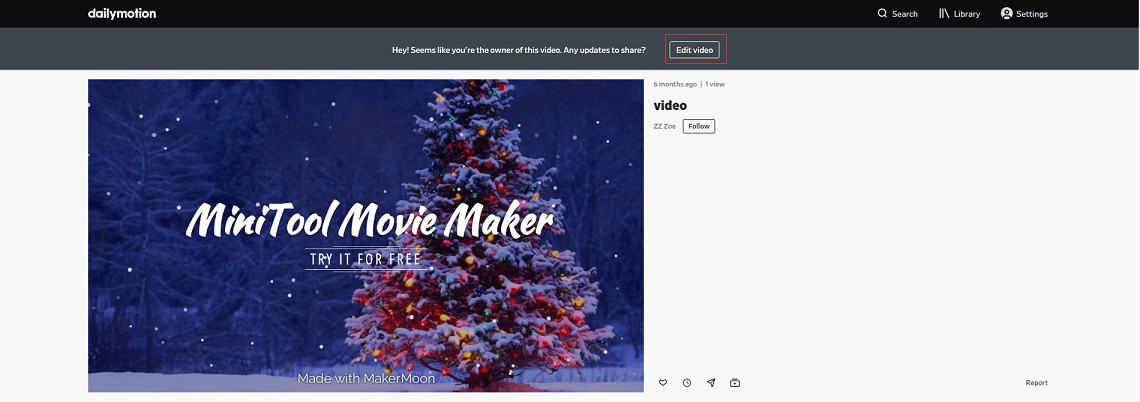Image resolution: width=1140 pixels, height=402 pixels.
Task: Share the video with paper plane icon
Action: tap(711, 382)
